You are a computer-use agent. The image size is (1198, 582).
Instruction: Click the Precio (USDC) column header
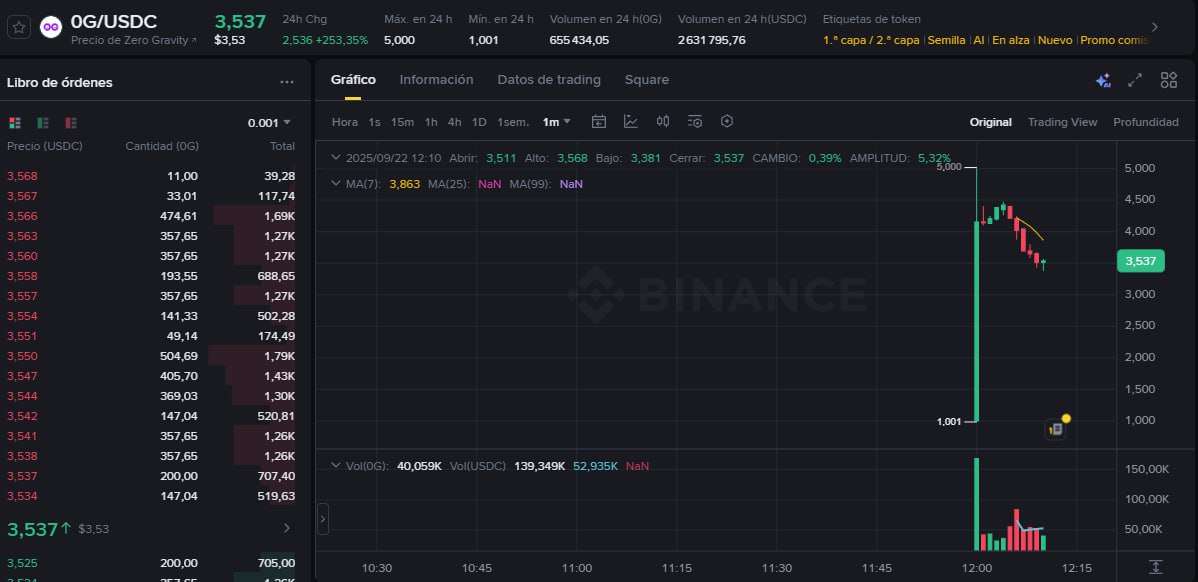(x=44, y=146)
